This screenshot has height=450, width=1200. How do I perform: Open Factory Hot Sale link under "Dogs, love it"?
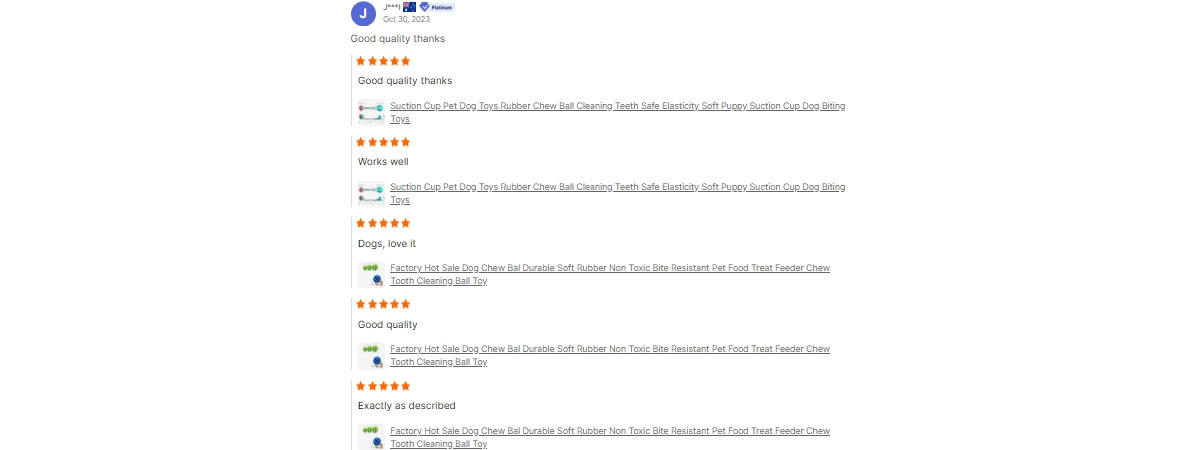point(610,274)
